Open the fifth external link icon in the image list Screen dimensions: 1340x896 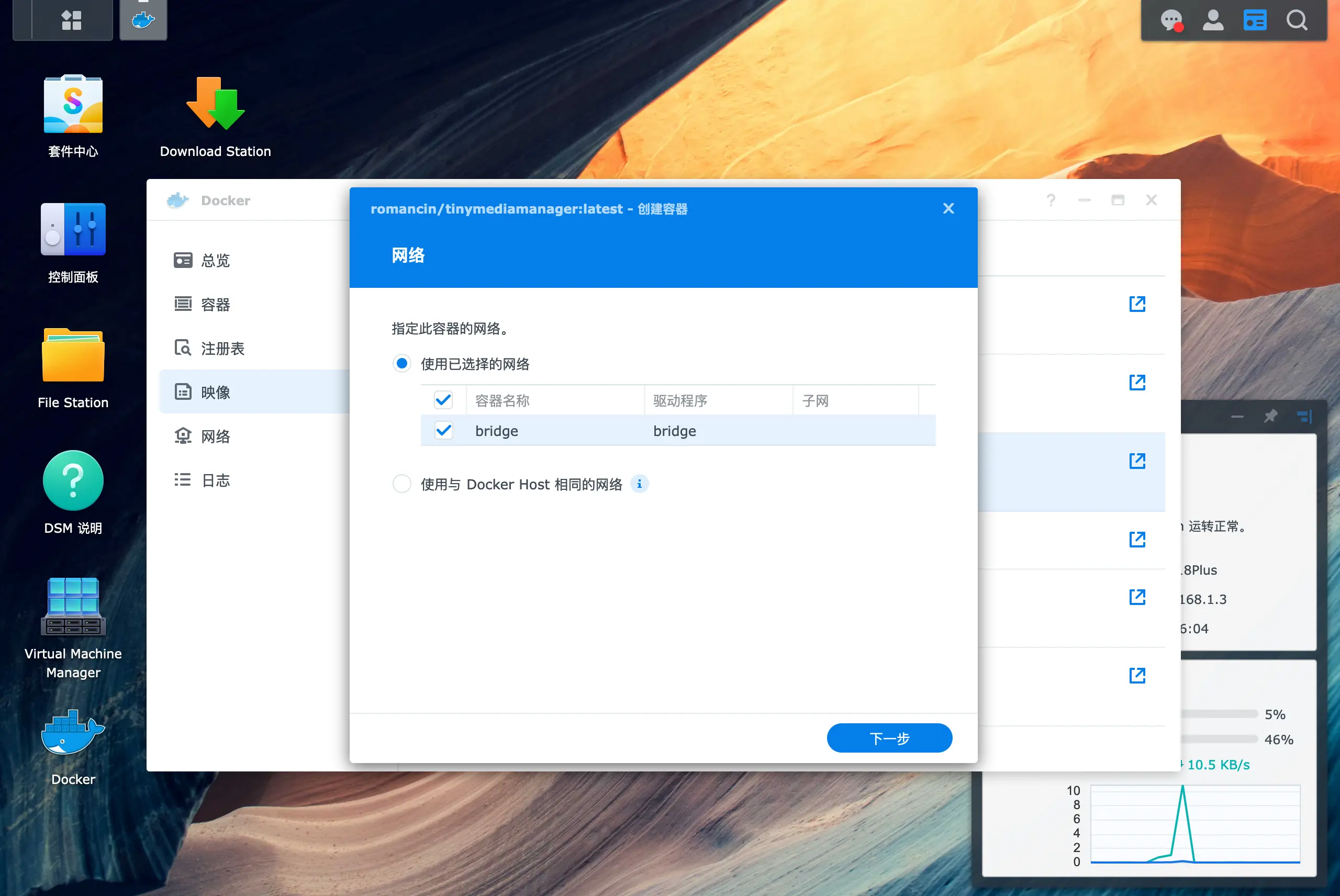click(x=1137, y=597)
